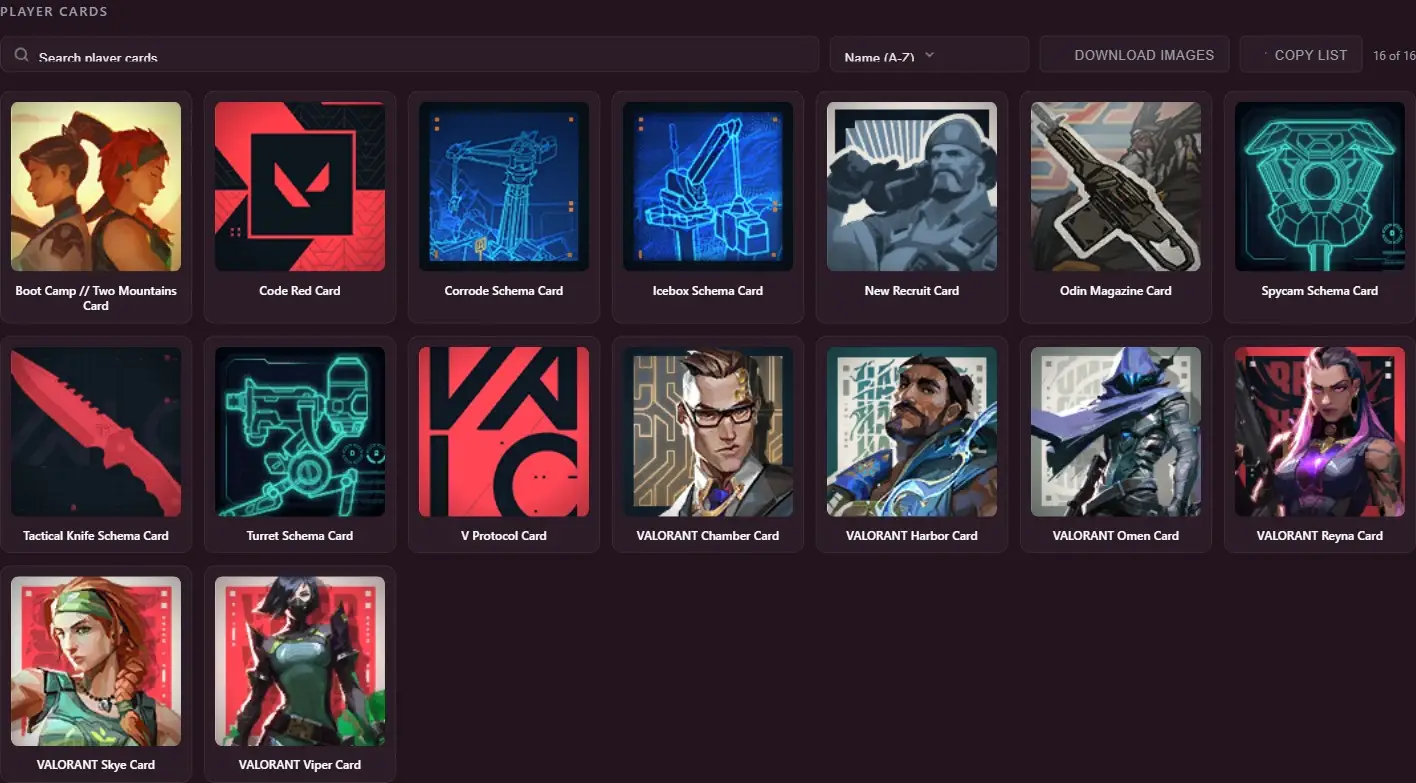Viewport: 1416px width, 783px height.
Task: Click the 'Boot Camp // Two Mountains Card' label
Action: [x=96, y=298]
